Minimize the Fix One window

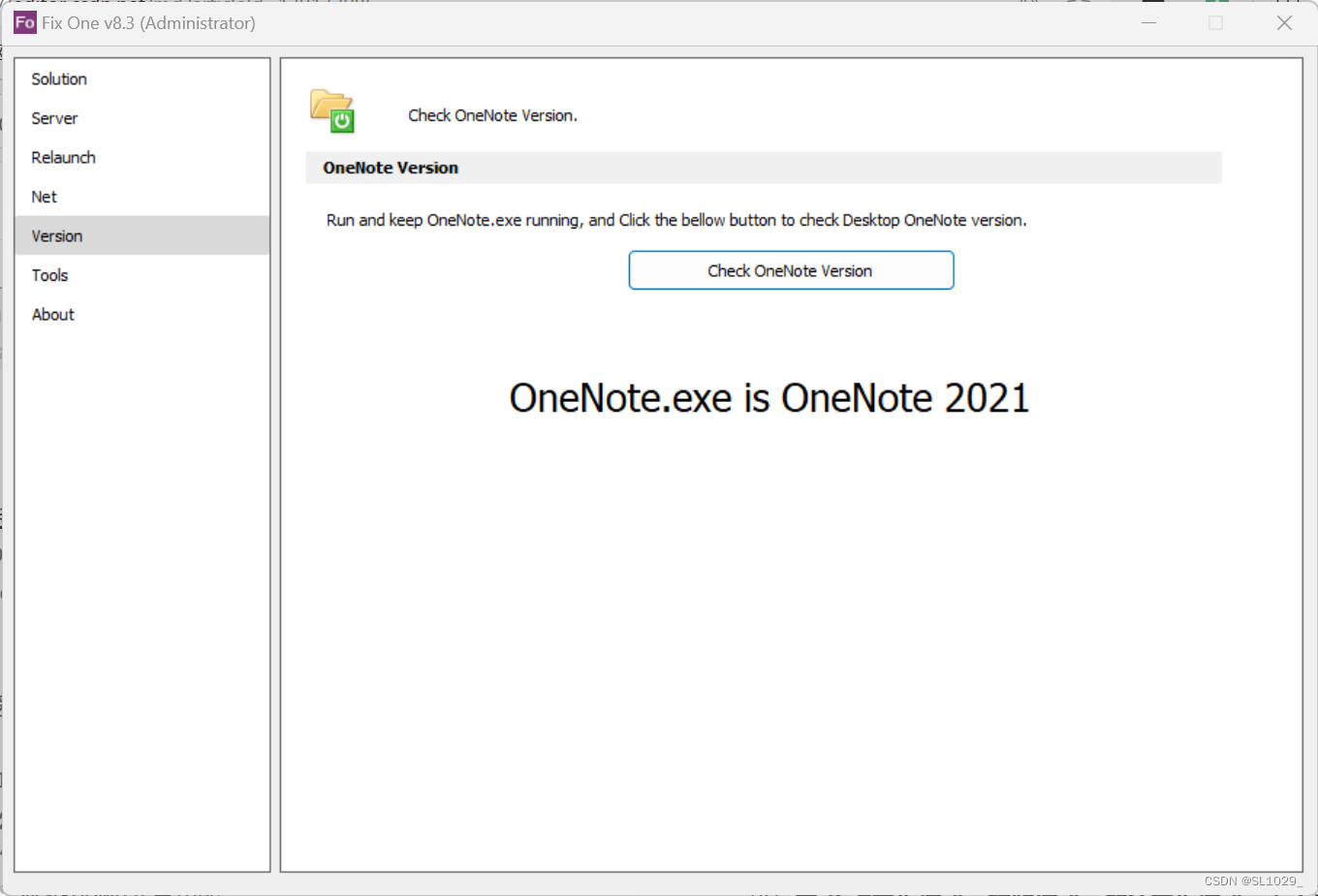[x=1149, y=22]
